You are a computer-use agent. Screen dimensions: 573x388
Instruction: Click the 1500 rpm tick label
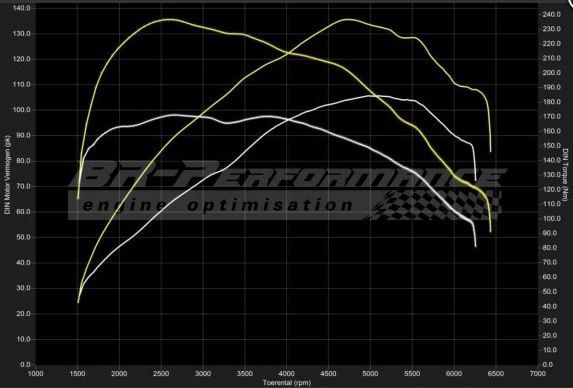pos(77,374)
